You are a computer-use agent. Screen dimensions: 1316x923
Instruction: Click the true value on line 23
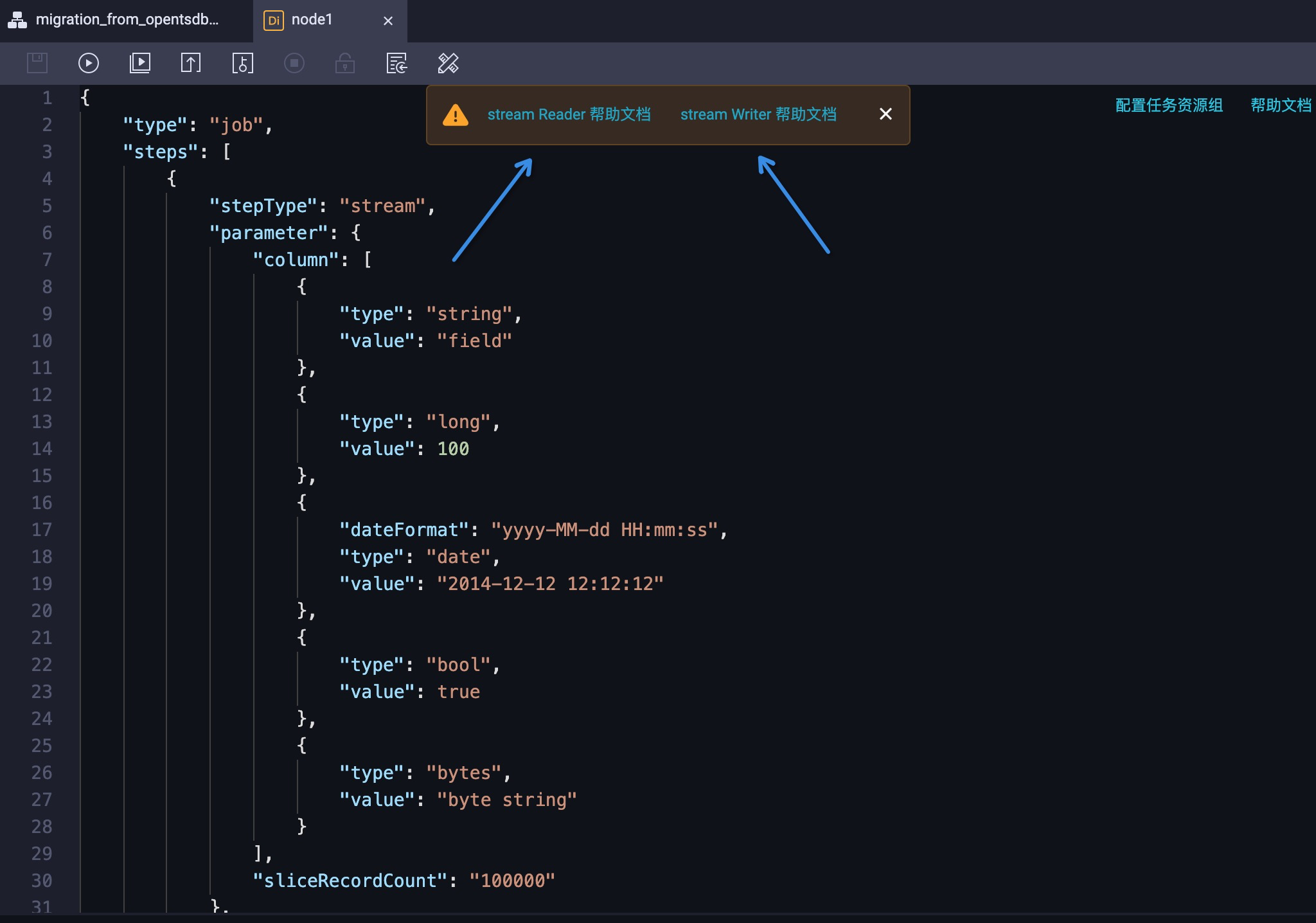point(458,692)
